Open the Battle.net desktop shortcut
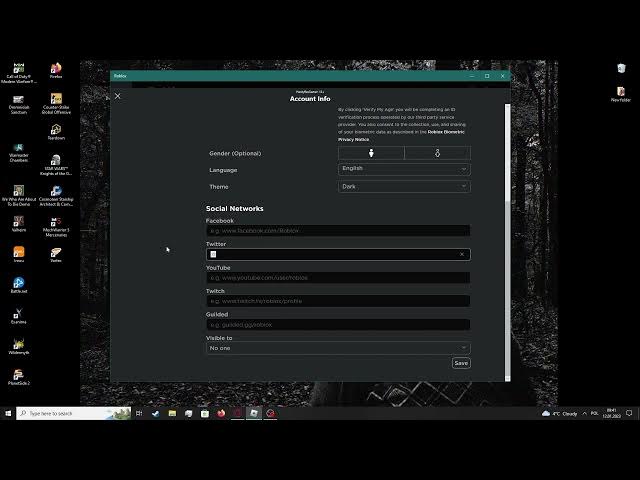Image resolution: width=640 pixels, height=480 pixels. click(x=19, y=285)
